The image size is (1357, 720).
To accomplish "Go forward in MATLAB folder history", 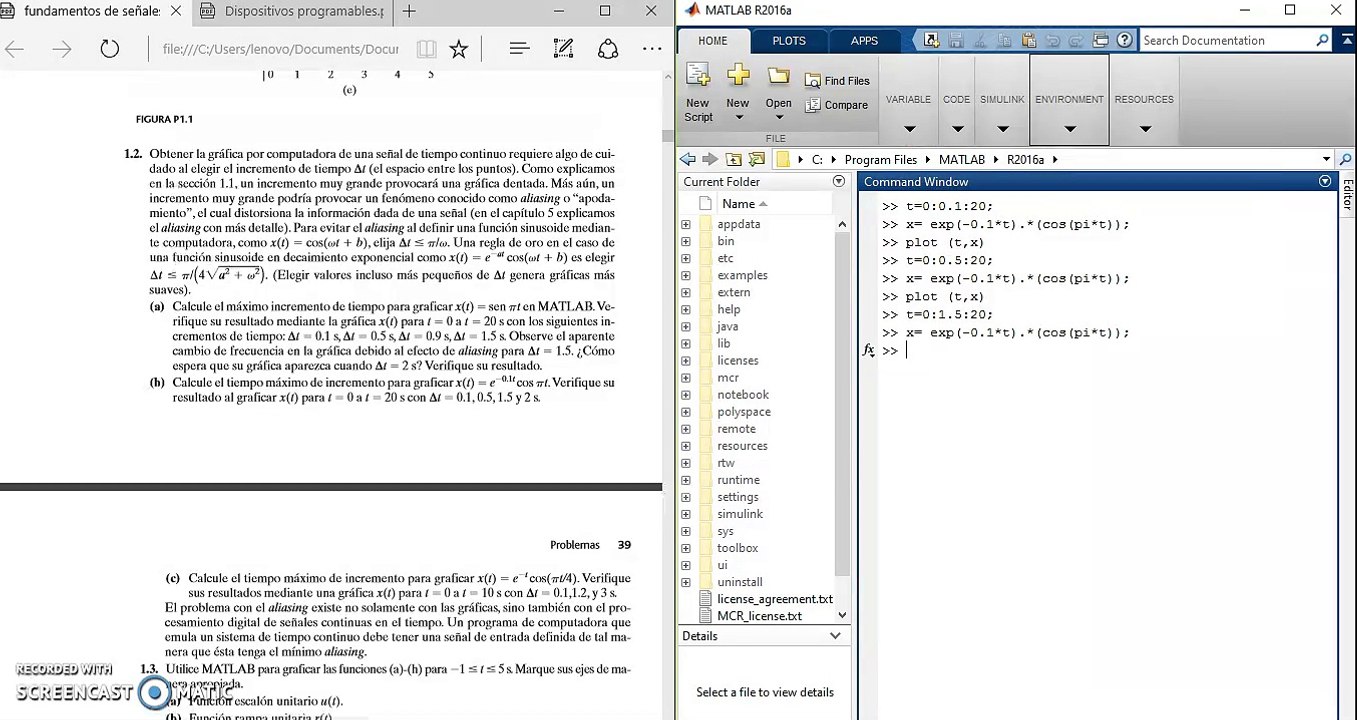I will tap(710, 160).
